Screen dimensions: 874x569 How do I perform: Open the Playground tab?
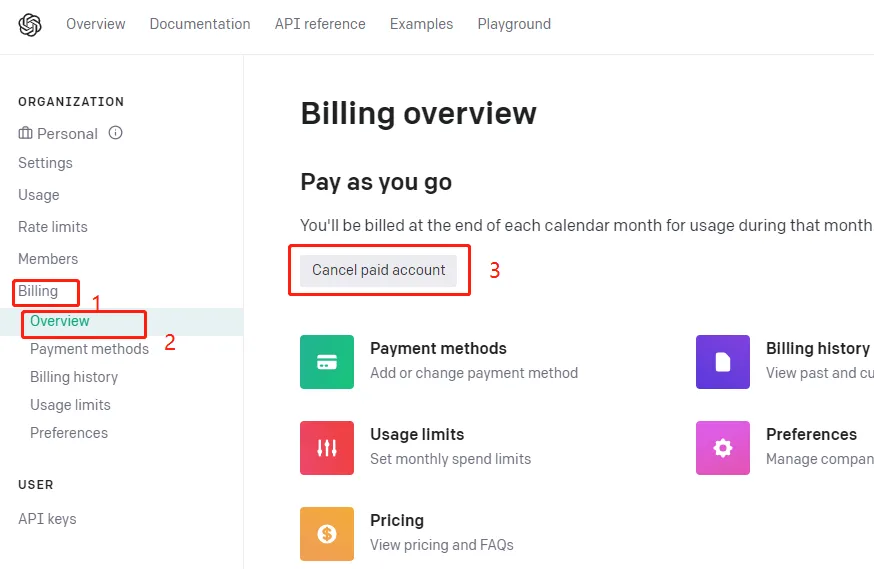click(x=514, y=24)
